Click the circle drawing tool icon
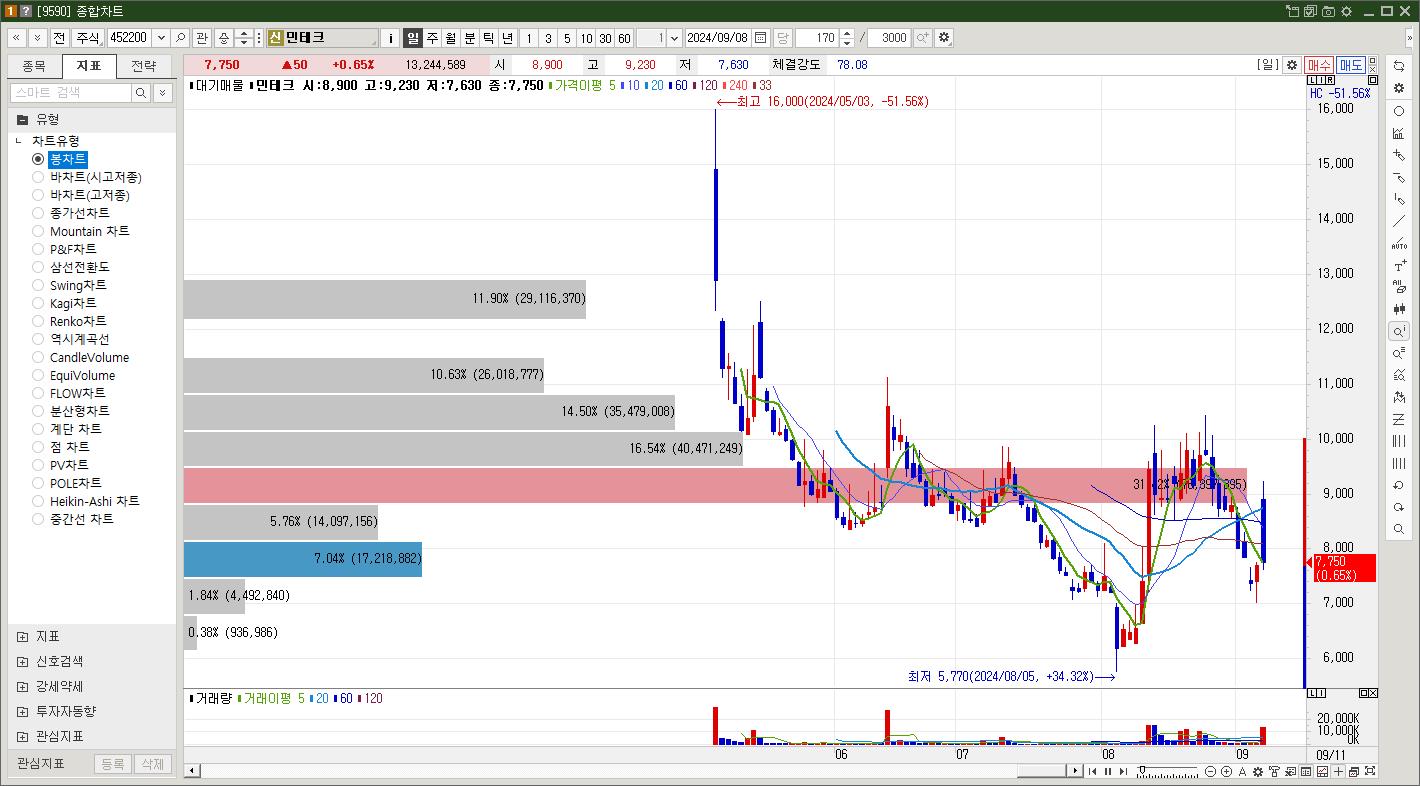The image size is (1420, 786). (1399, 111)
